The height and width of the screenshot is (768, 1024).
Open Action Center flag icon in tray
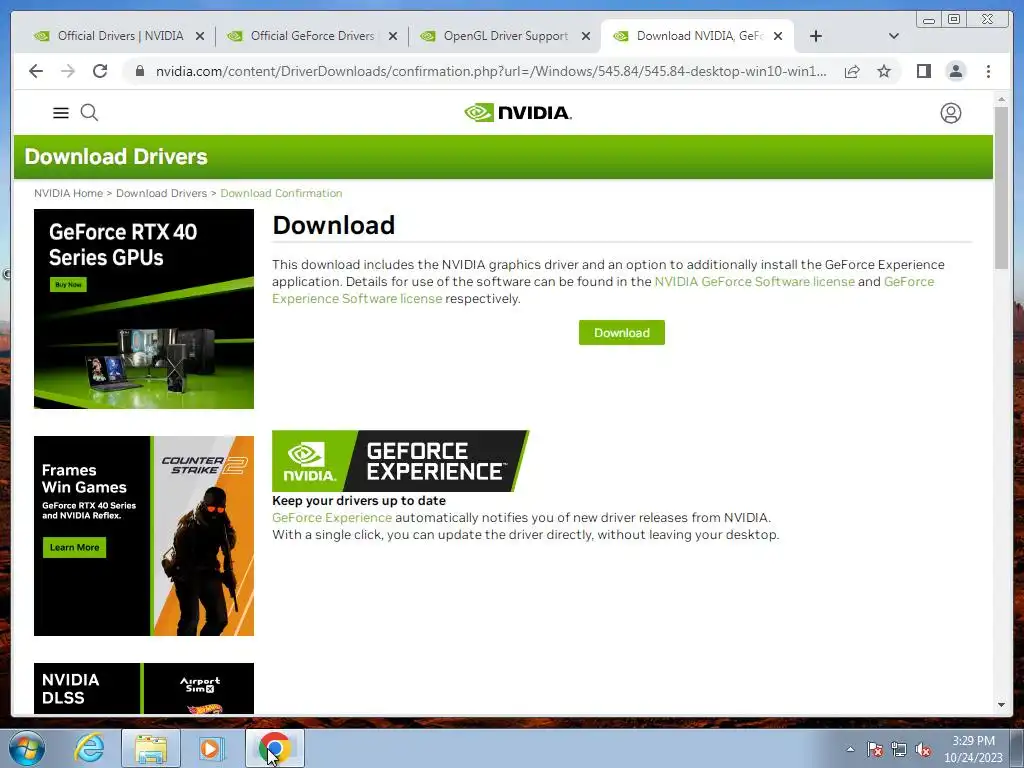(x=874, y=750)
